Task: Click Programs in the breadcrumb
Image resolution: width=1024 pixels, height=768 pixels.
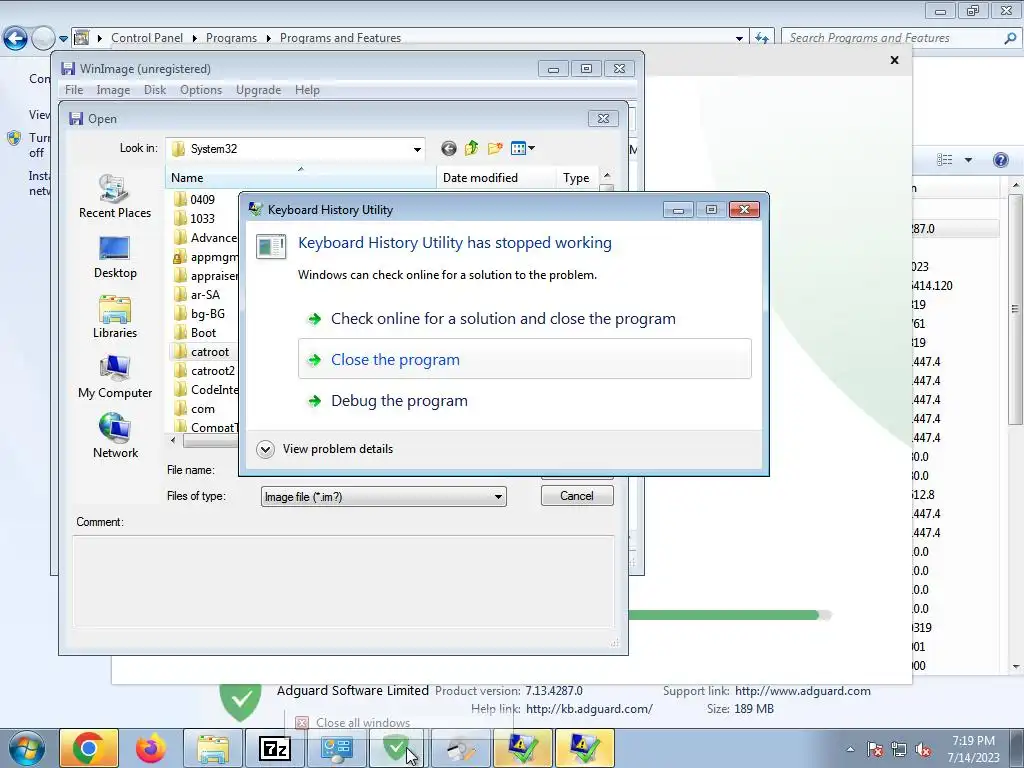Action: pos(231,38)
